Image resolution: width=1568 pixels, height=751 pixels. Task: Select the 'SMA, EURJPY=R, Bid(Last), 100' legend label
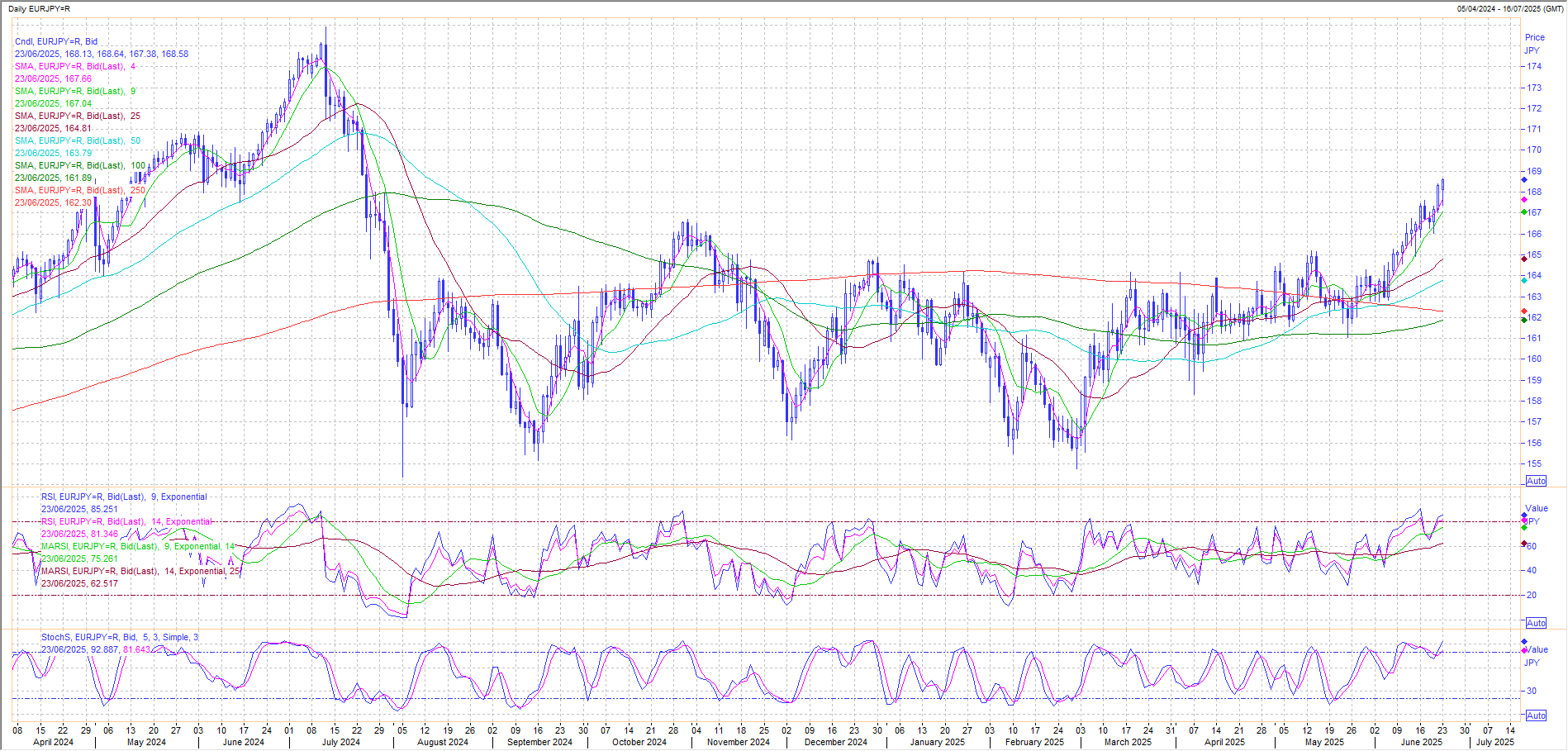(x=80, y=165)
